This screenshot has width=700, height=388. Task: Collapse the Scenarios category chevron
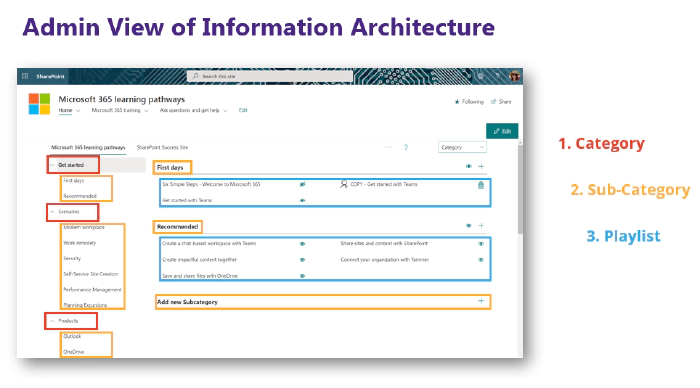tap(52, 212)
